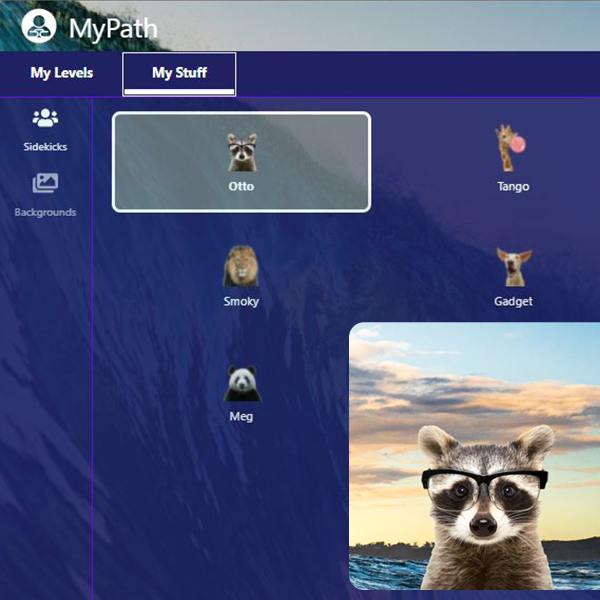Select the Gadget dog avatar
Viewport: 600px width, 600px height.
(514, 268)
